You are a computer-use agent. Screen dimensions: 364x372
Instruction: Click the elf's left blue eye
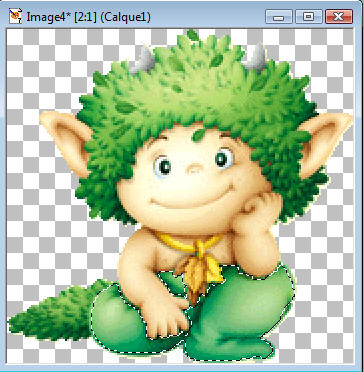click(x=163, y=166)
